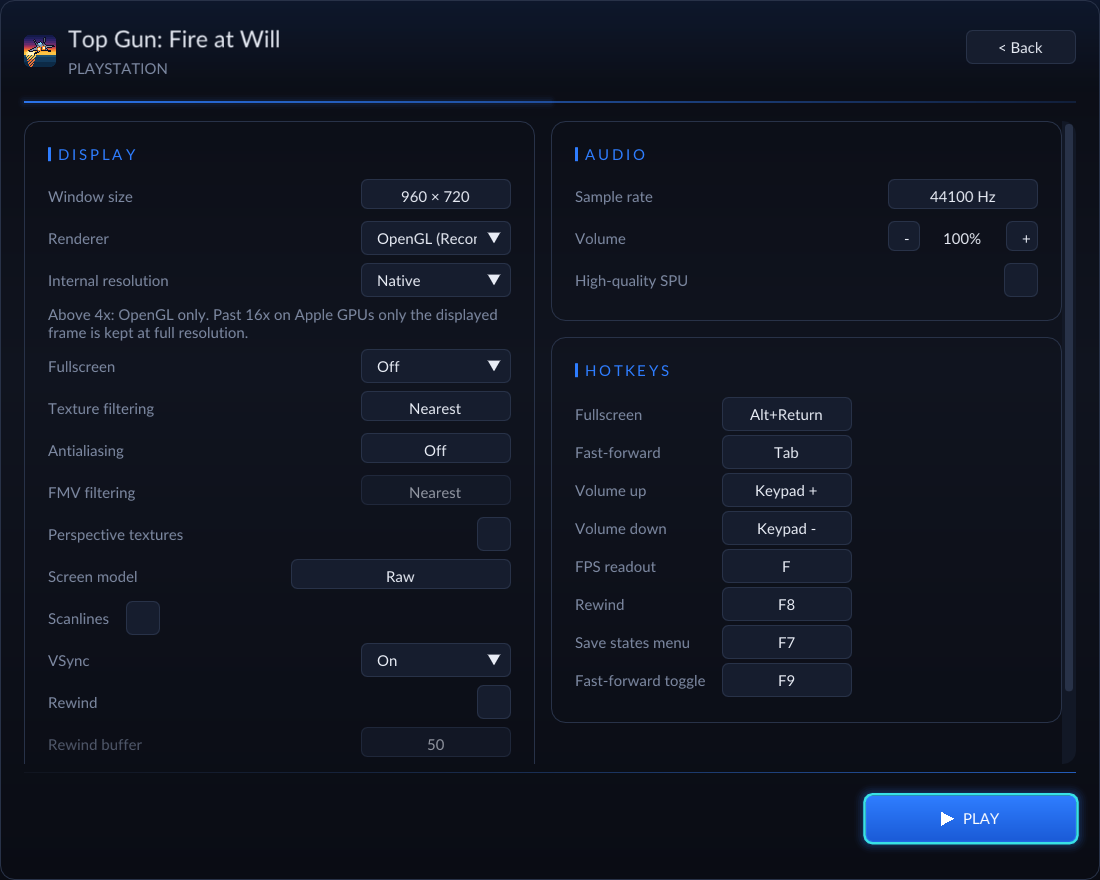Open the VSync dropdown

(x=436, y=660)
